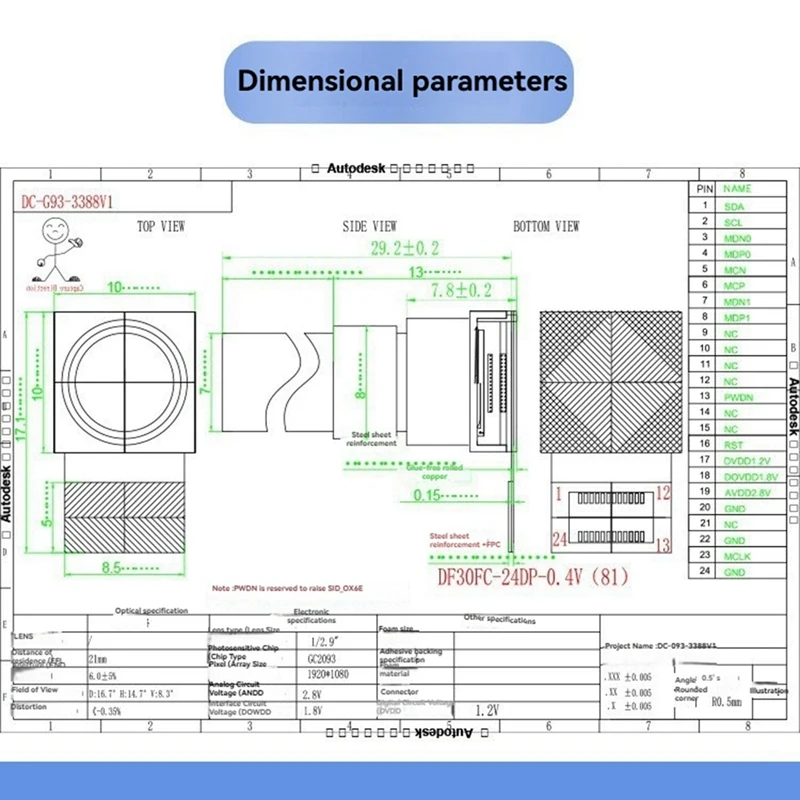Click the "Dimensional parameters" heading

tap(402, 81)
